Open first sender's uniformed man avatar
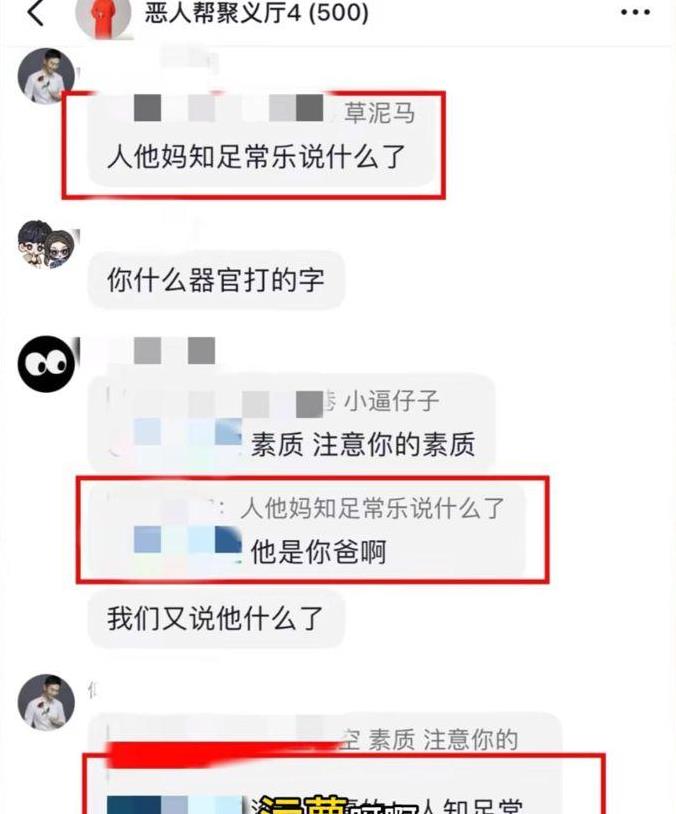This screenshot has width=676, height=814. point(46,76)
